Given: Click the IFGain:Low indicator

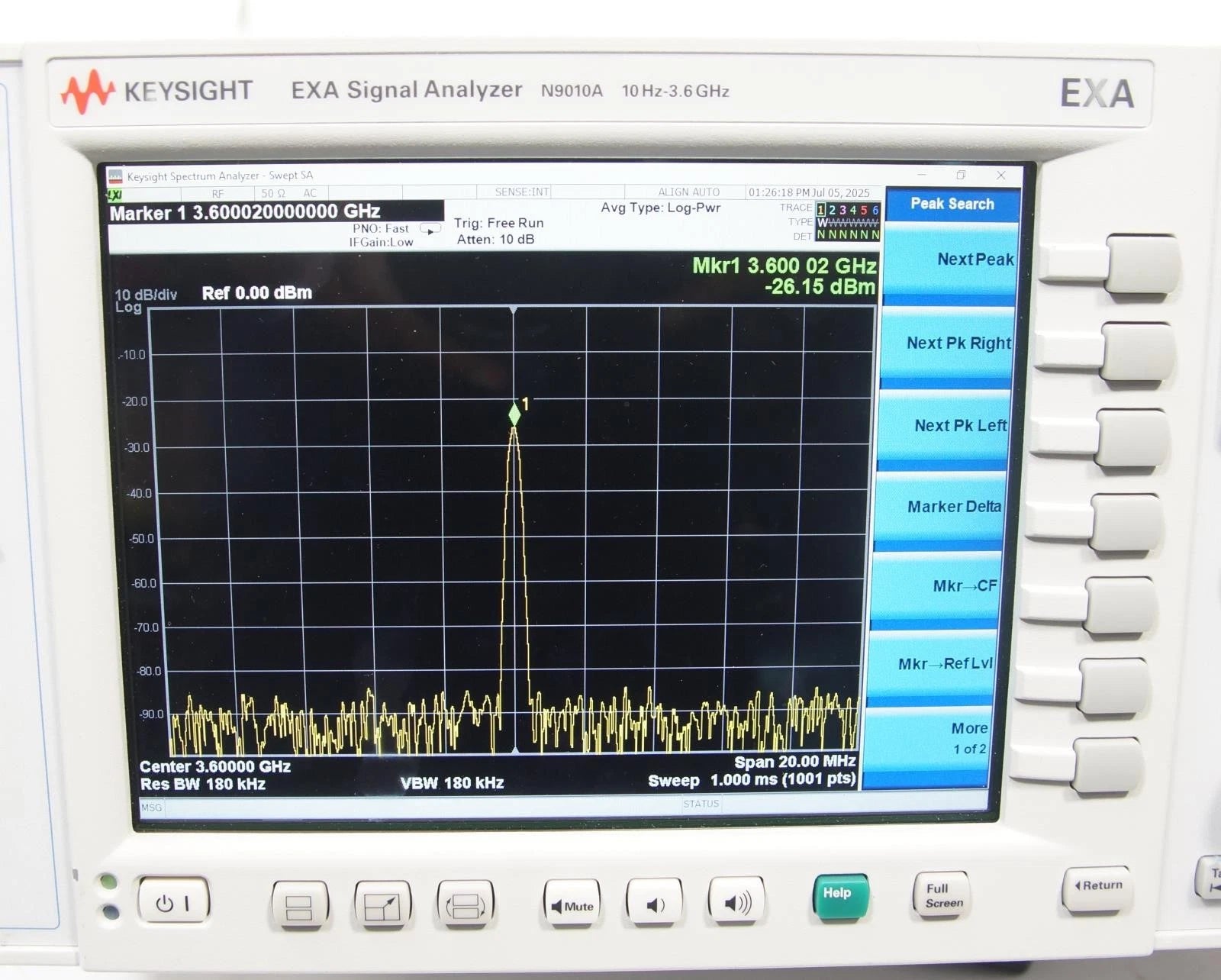Looking at the screenshot, I should (381, 242).
